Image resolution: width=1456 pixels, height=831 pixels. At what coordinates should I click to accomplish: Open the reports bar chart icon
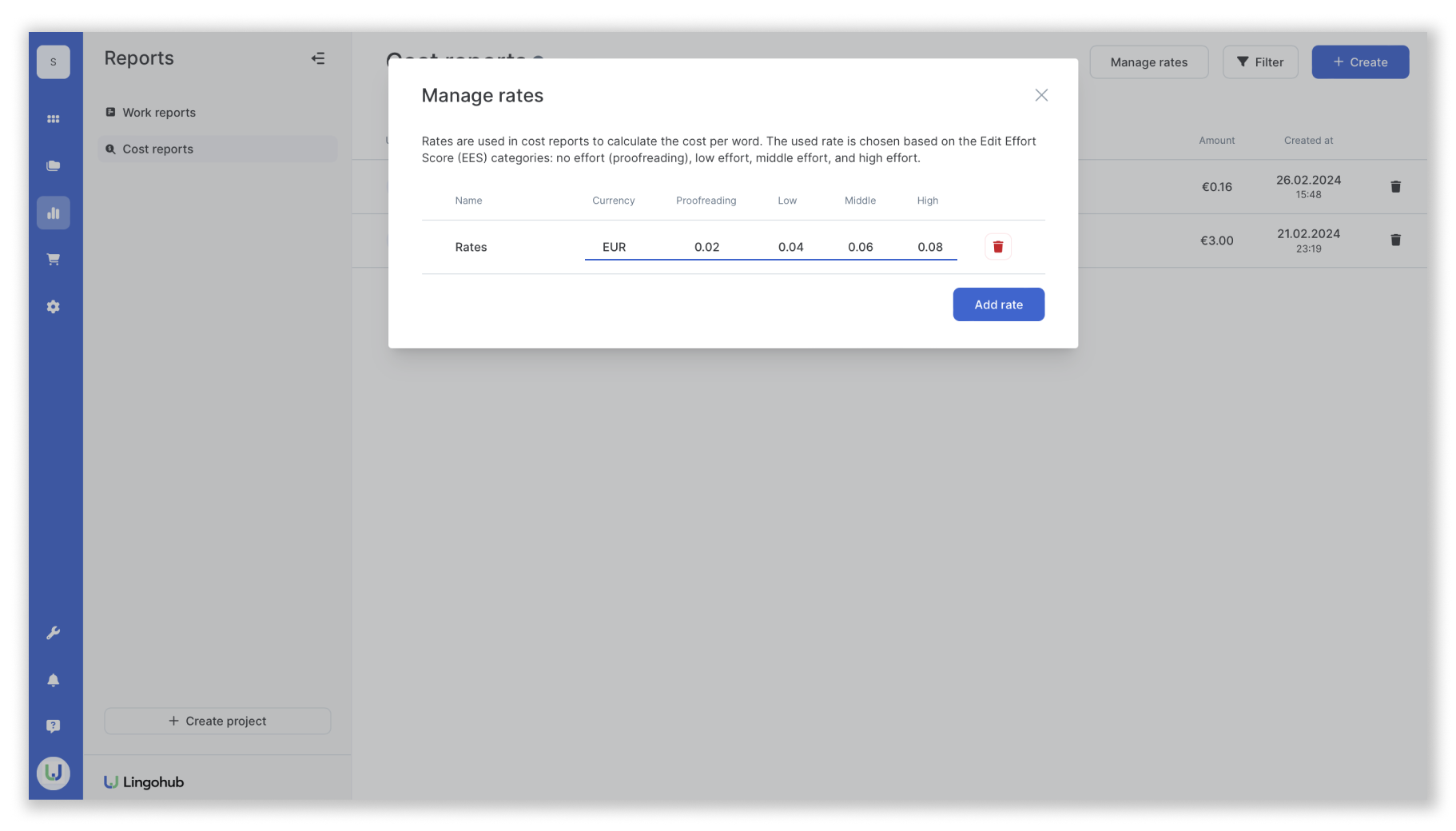(x=54, y=213)
